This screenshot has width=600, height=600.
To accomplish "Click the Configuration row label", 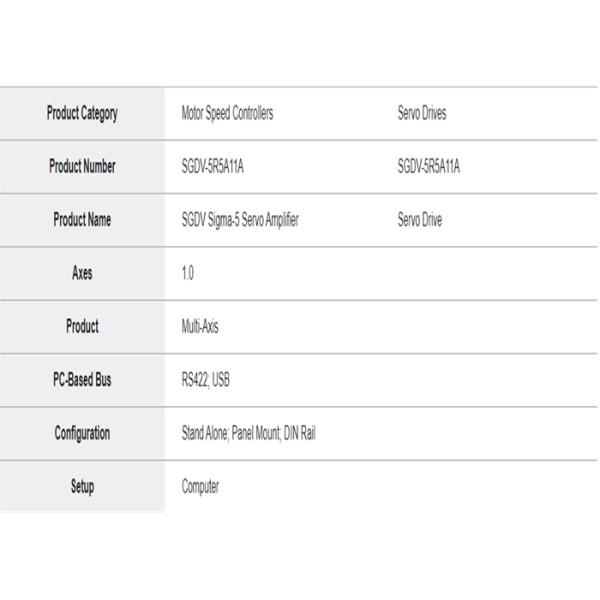I will point(82,433).
